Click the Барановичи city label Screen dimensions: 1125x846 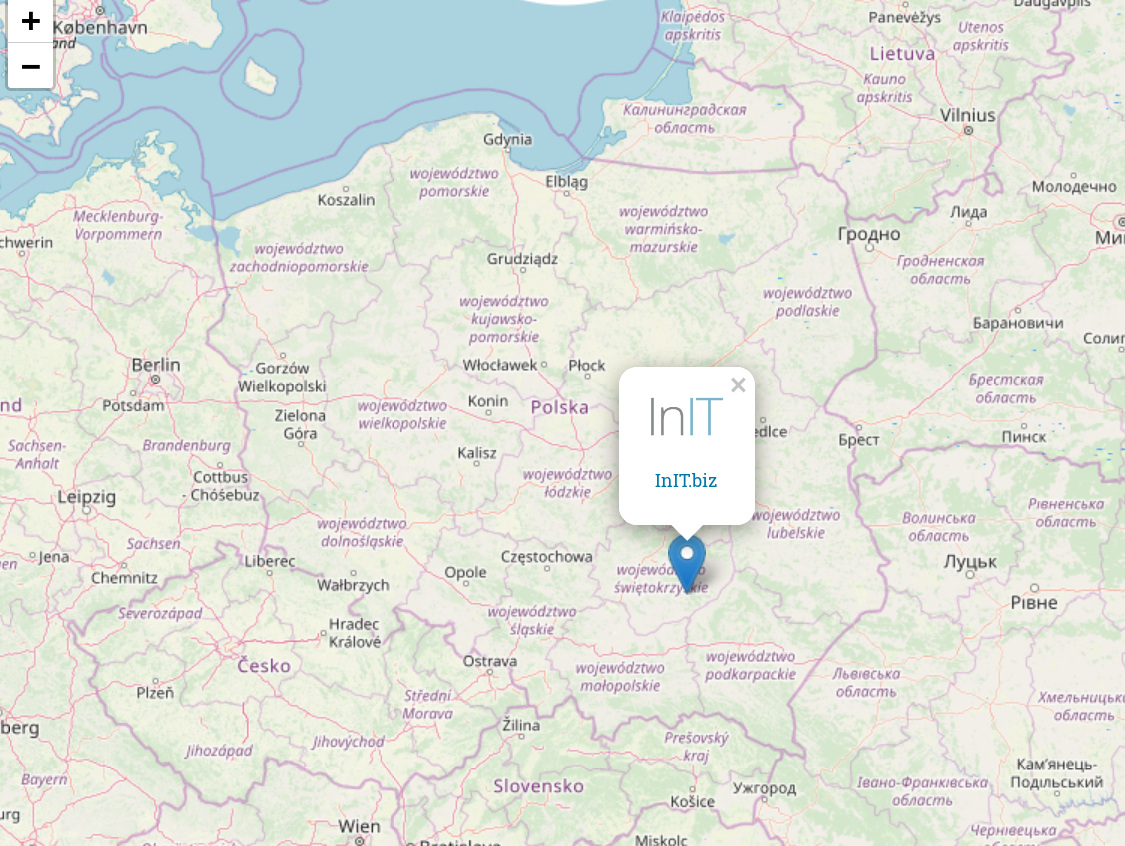(x=1017, y=323)
